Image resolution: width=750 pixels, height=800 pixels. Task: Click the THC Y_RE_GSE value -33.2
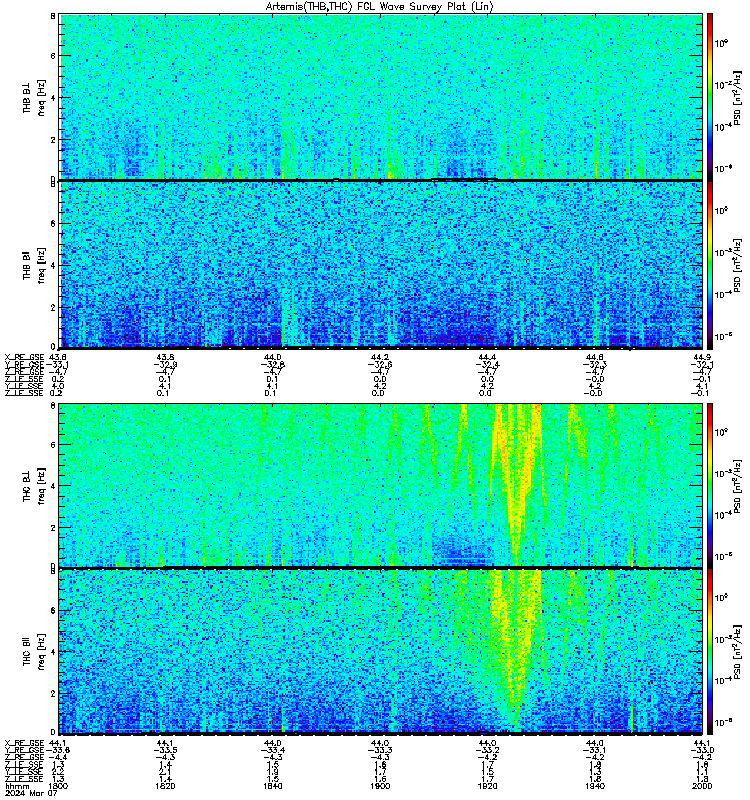[x=487, y=750]
